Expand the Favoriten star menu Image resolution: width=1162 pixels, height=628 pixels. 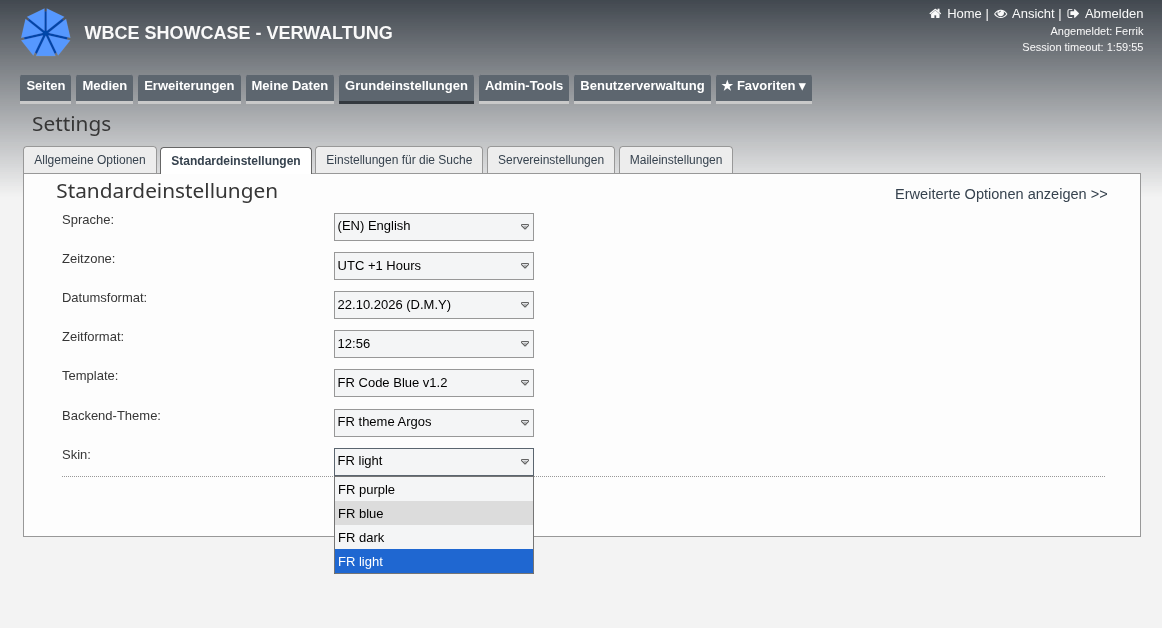764,87
